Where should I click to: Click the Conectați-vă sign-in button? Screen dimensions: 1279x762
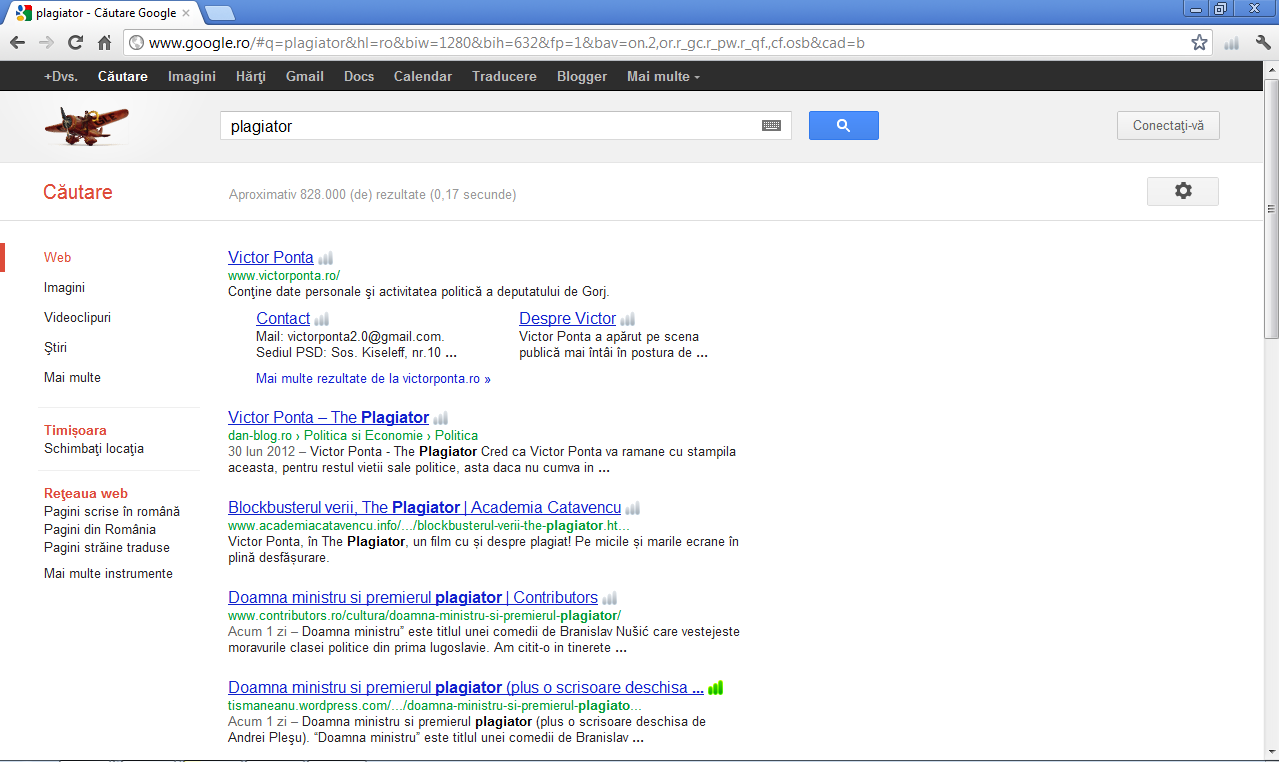click(x=1168, y=126)
